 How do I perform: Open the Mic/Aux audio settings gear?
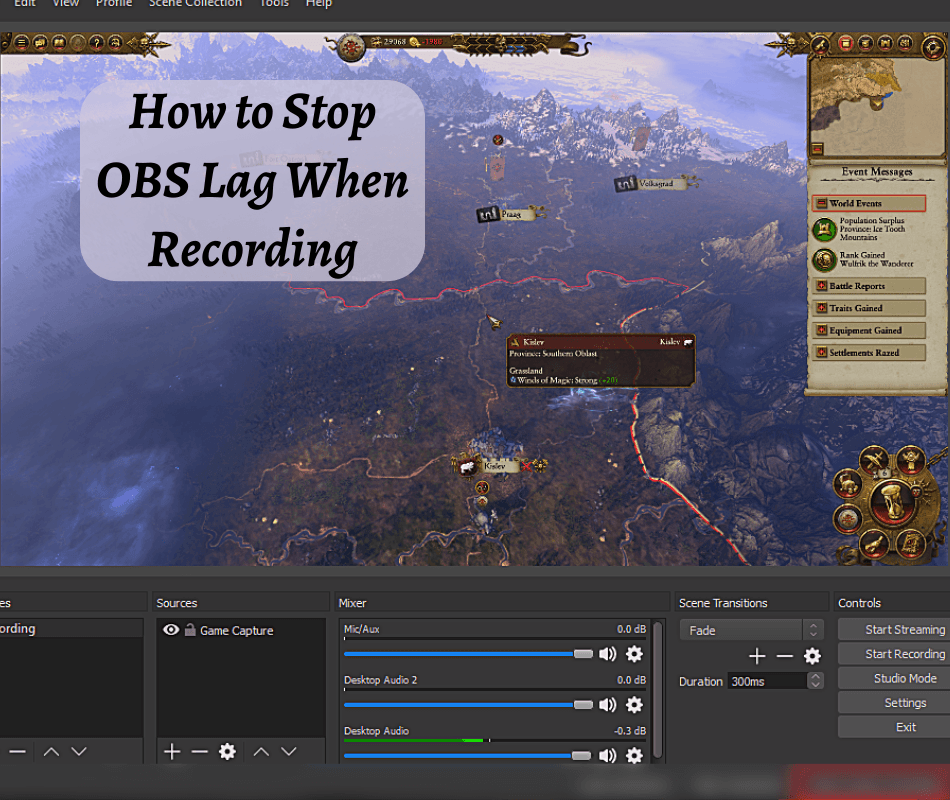[x=634, y=654]
